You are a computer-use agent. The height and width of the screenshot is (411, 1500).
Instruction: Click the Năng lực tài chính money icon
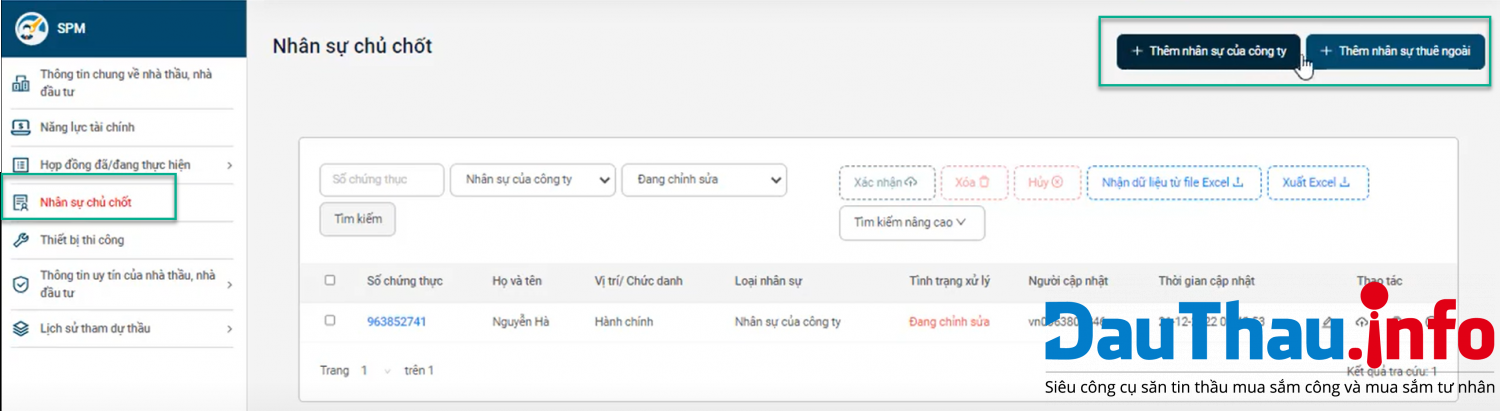(x=20, y=127)
